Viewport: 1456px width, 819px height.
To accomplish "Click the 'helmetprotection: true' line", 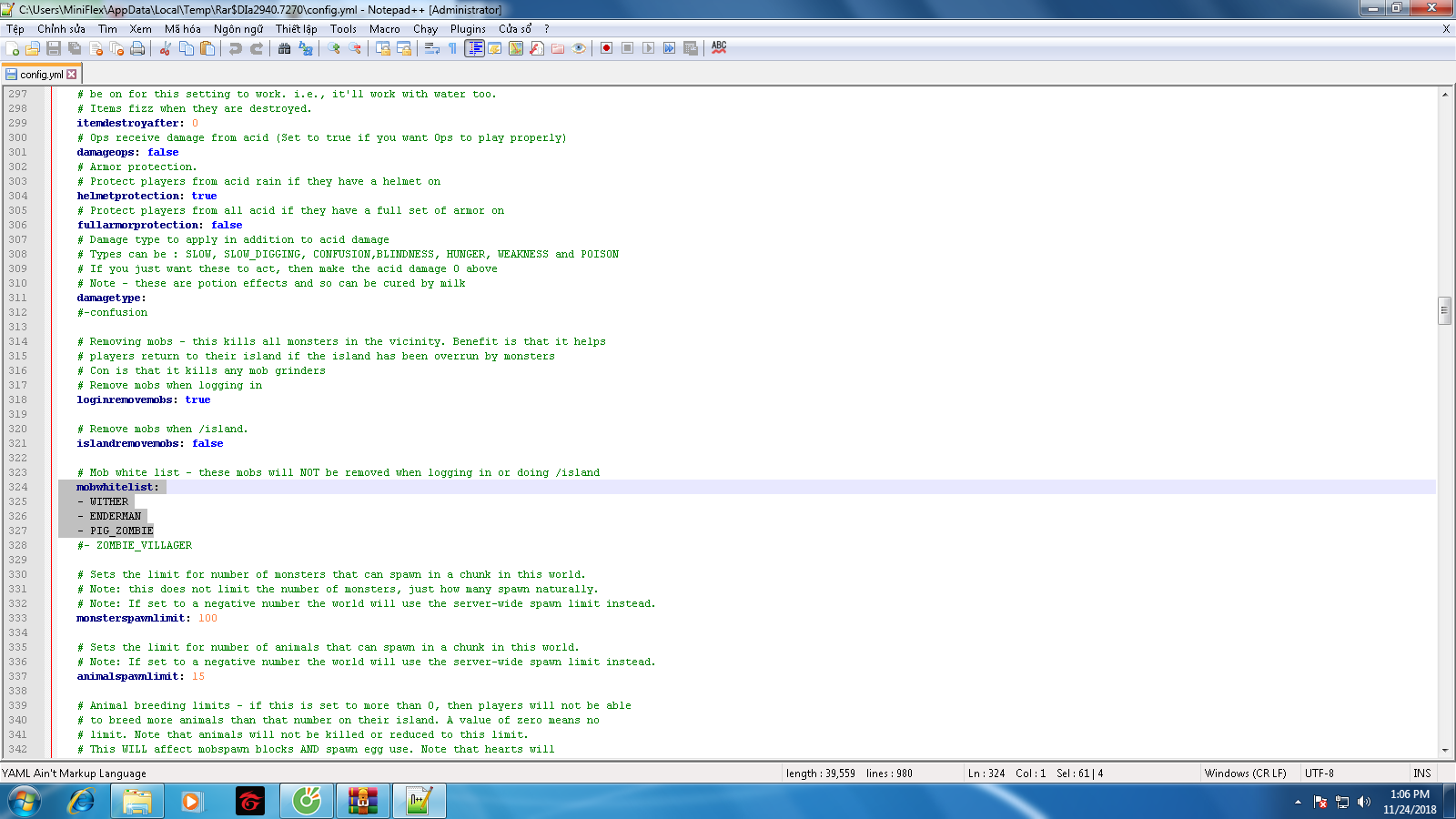I will click(x=147, y=196).
